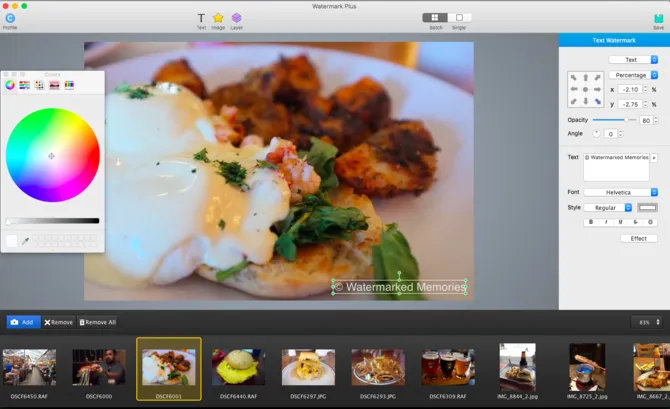Select the pencils tab in Colors panel

(69, 85)
